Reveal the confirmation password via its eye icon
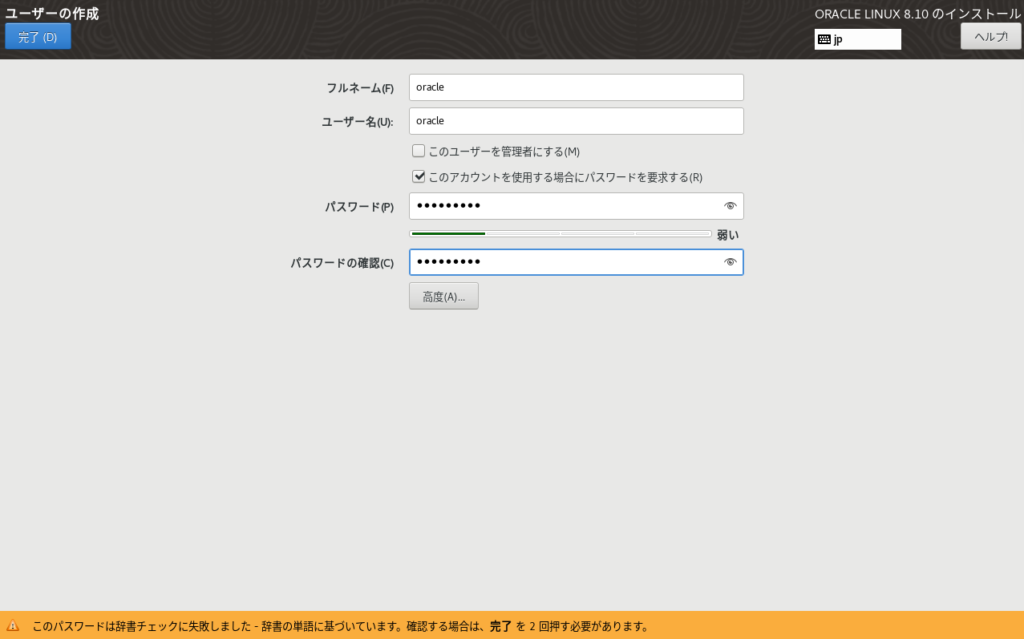 point(730,262)
